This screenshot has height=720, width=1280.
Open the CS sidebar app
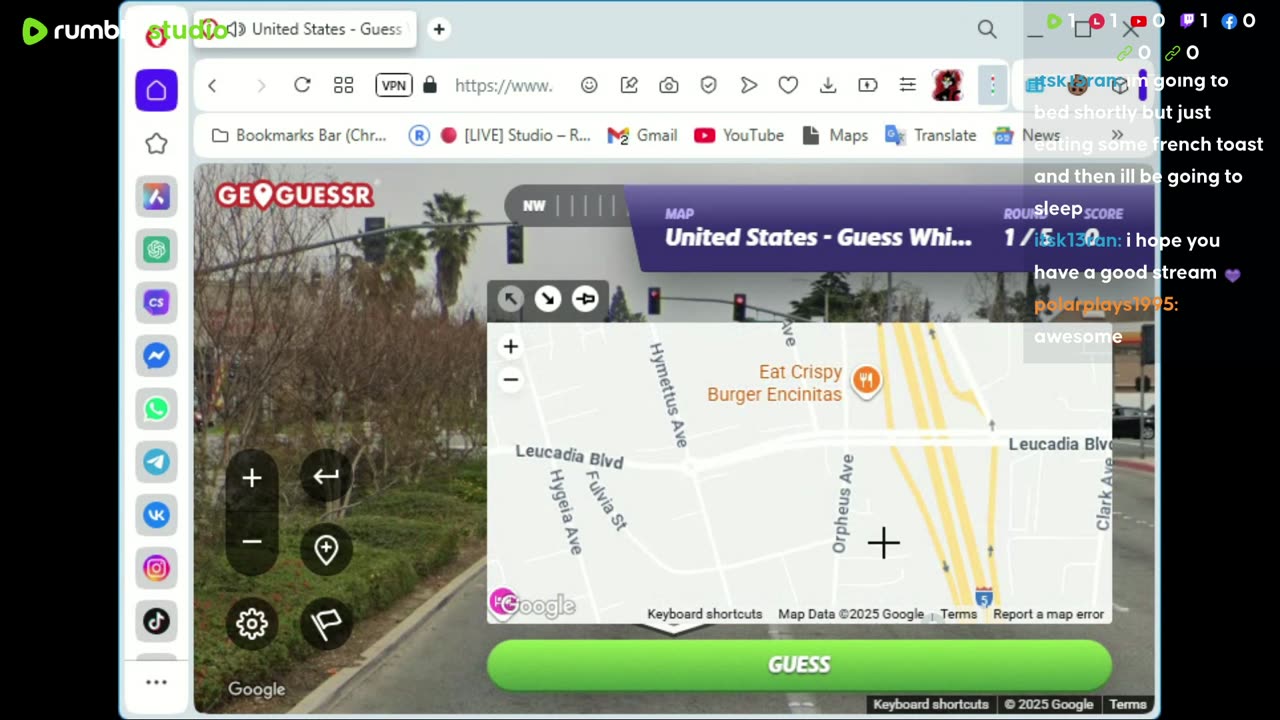(156, 302)
